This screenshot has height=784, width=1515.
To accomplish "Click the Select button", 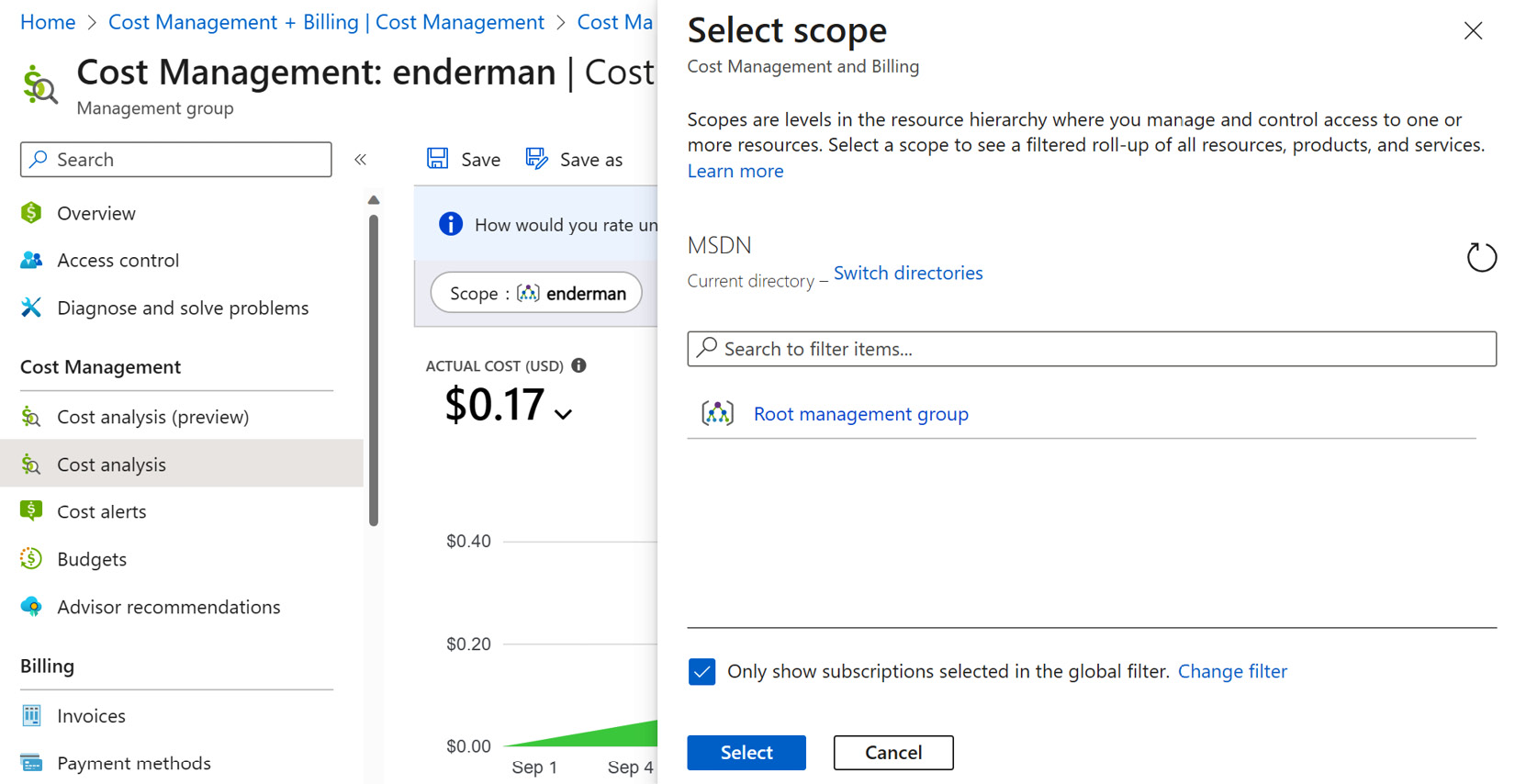I will tap(746, 753).
